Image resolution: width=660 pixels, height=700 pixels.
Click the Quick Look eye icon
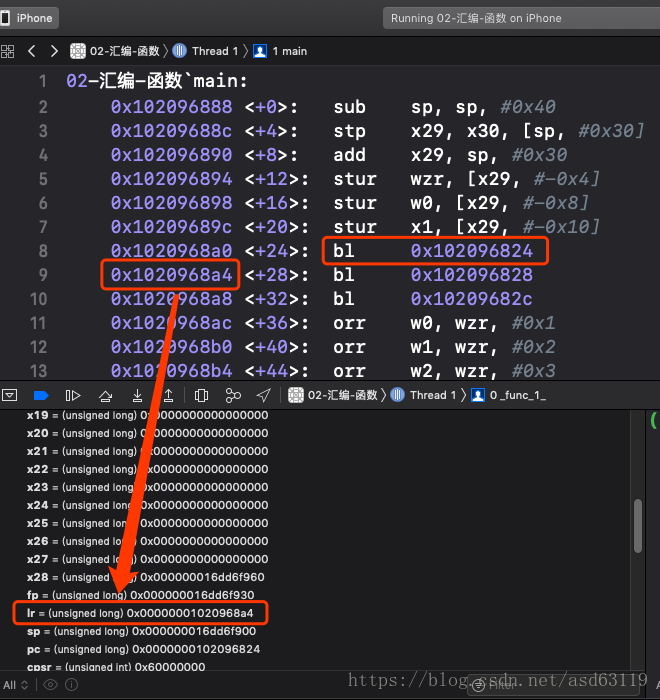tap(50, 684)
